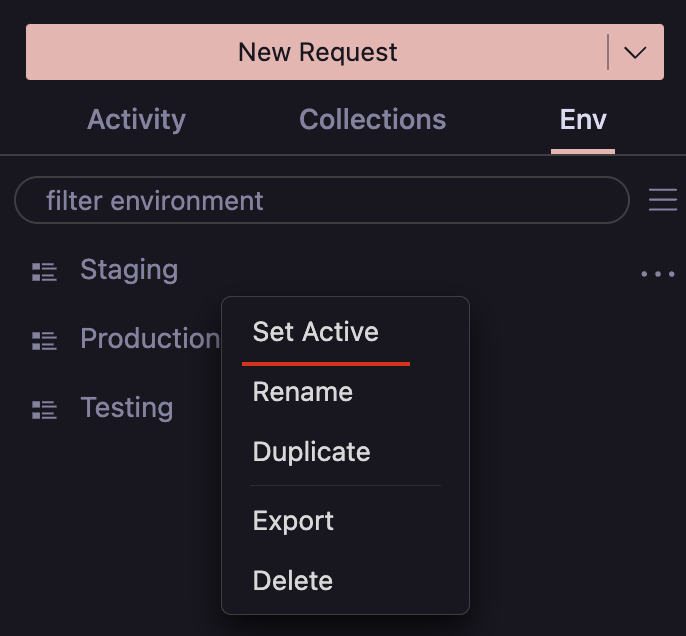Select the Staging environment
686x636 pixels.
pyautogui.click(x=129, y=270)
